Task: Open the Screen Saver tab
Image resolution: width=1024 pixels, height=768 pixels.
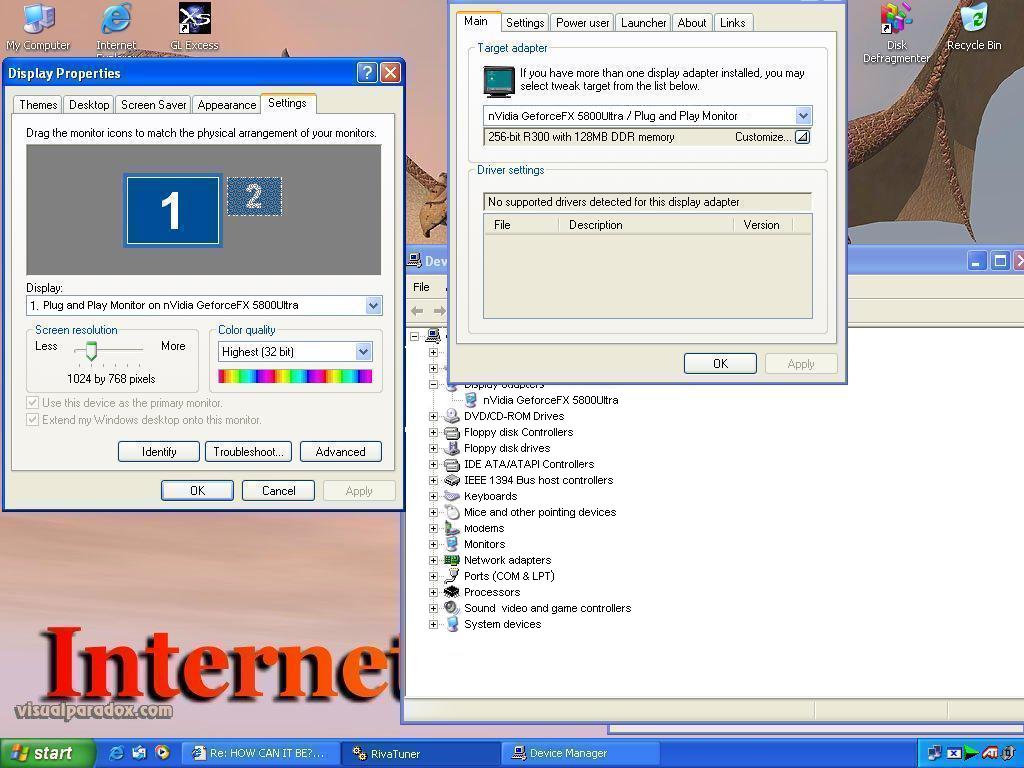Action: (153, 104)
